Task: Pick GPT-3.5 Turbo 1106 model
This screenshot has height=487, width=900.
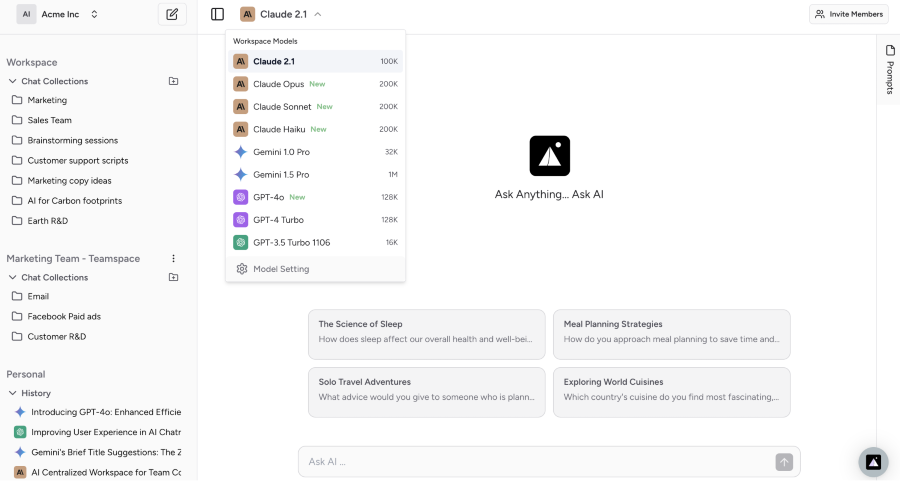Action: click(x=315, y=242)
